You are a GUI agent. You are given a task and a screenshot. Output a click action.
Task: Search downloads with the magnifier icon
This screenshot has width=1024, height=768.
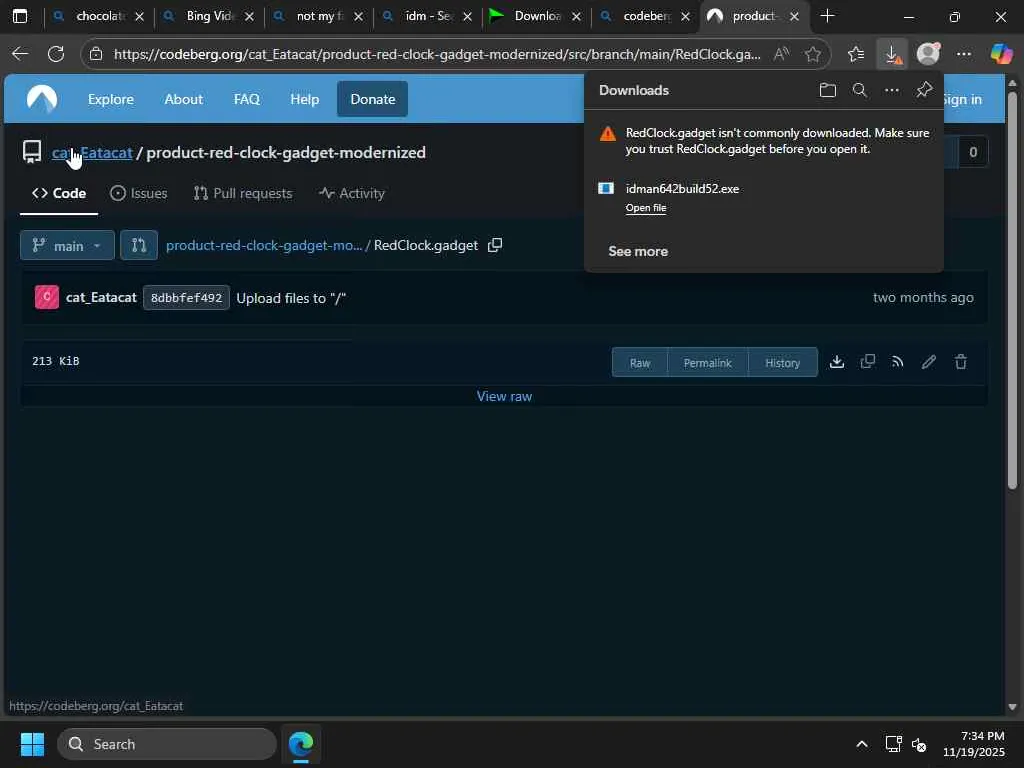pos(859,90)
